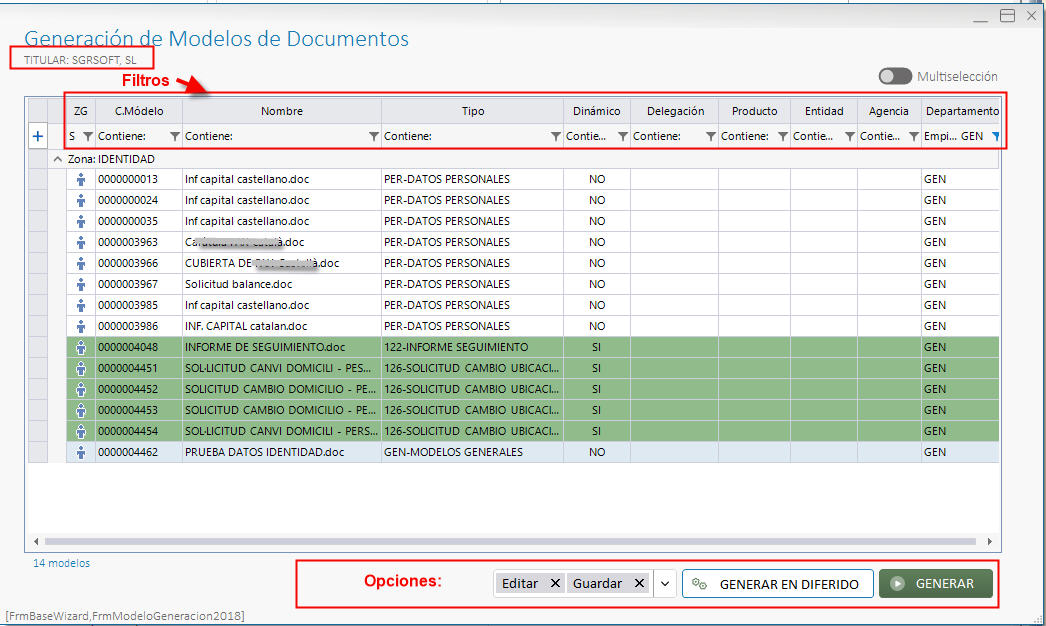Collapse the Zona: IDENTIDAD group

point(57,159)
